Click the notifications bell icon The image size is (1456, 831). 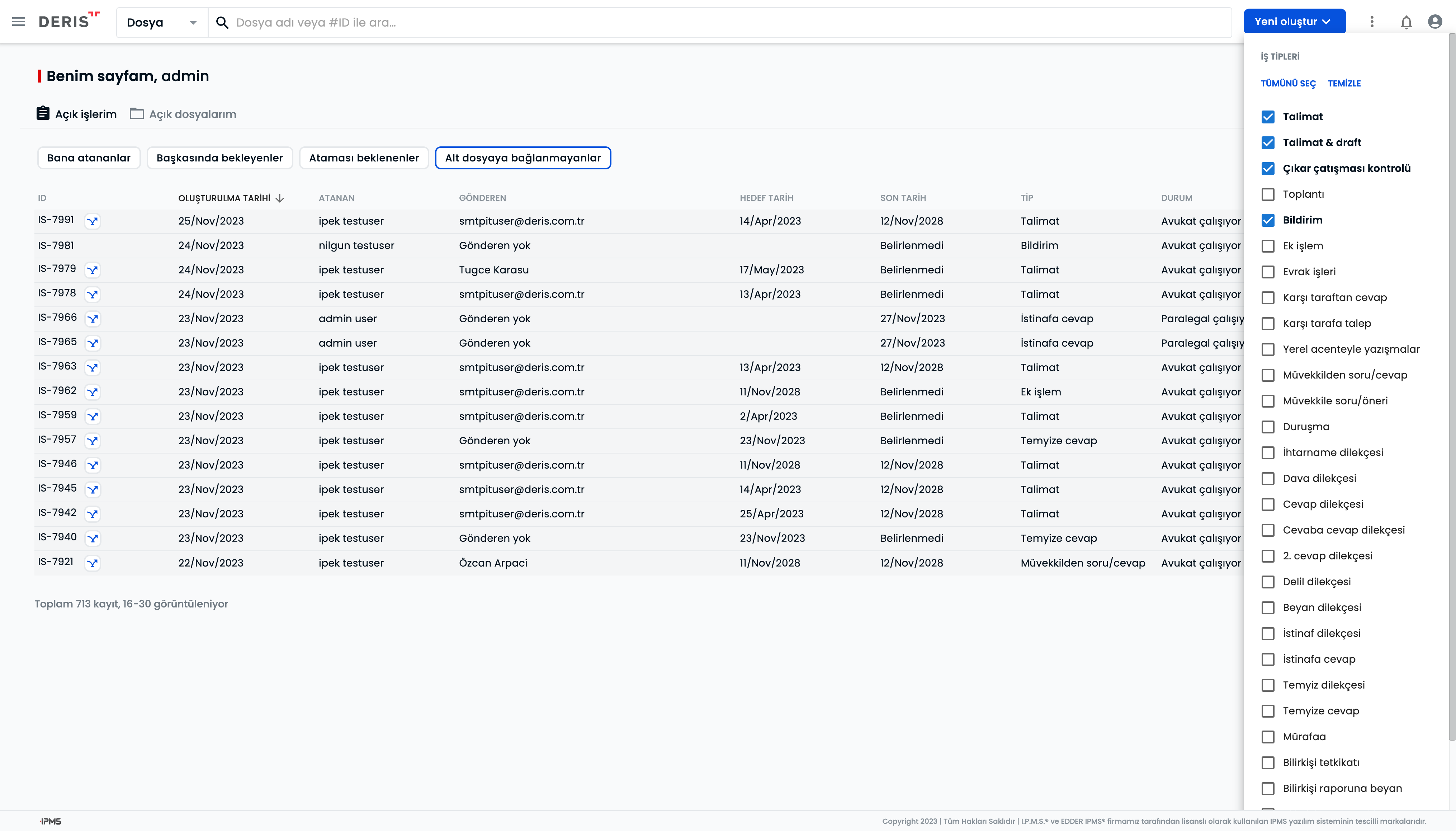[1406, 22]
